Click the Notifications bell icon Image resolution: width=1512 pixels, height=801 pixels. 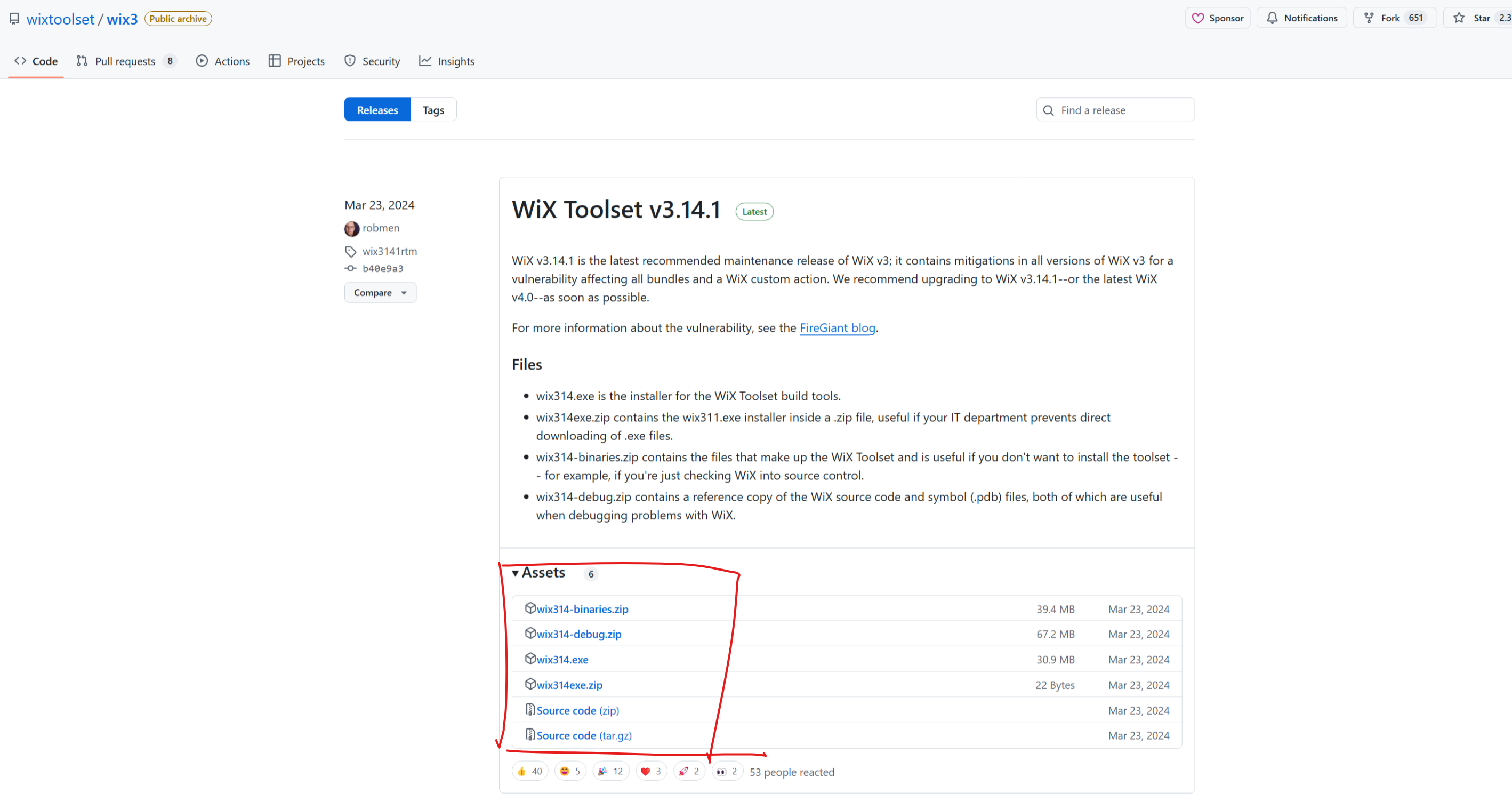(x=1272, y=18)
